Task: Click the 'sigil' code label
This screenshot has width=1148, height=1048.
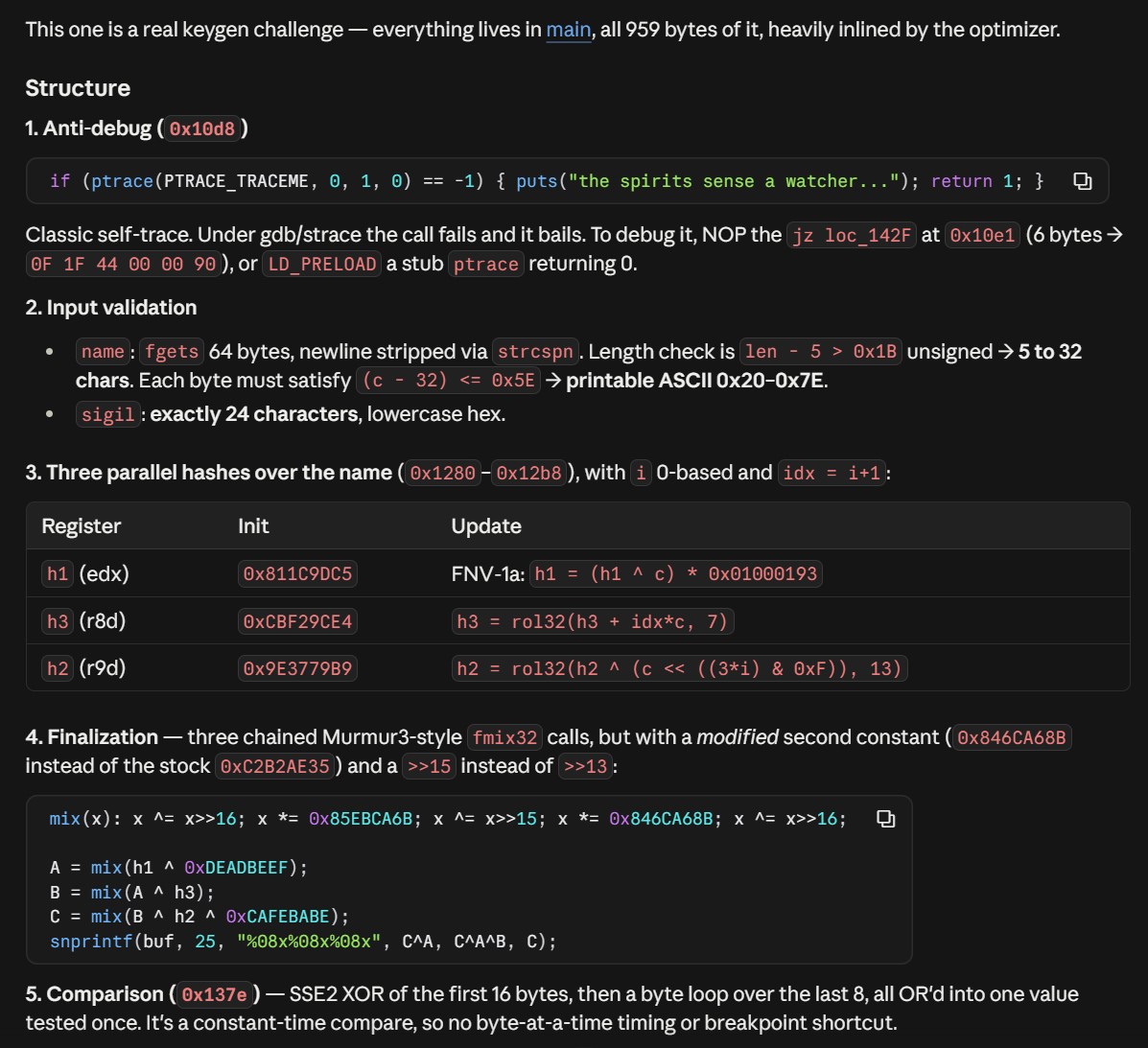Action: [x=107, y=415]
